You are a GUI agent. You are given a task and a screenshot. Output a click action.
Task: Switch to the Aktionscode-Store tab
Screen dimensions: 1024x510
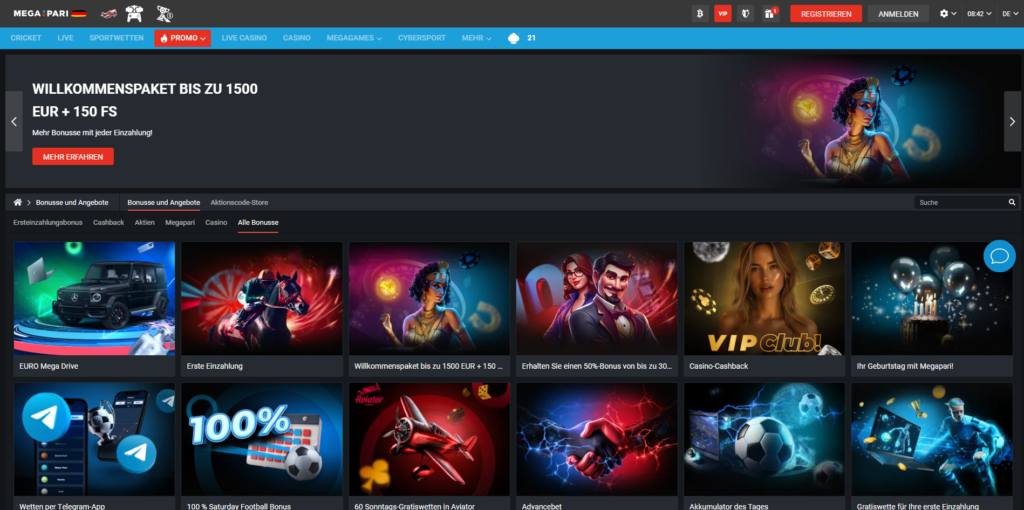coord(239,202)
